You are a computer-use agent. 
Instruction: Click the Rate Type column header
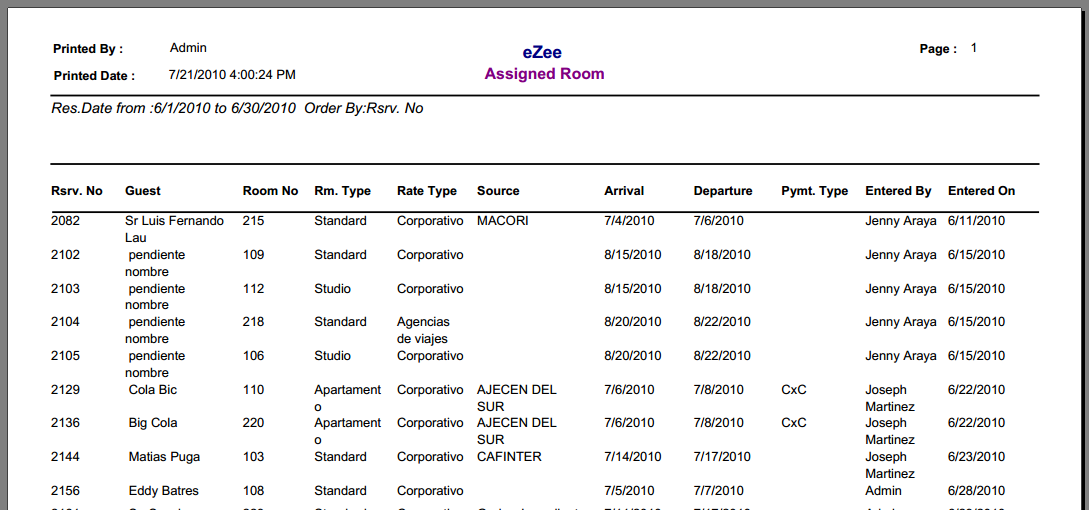tap(427, 191)
